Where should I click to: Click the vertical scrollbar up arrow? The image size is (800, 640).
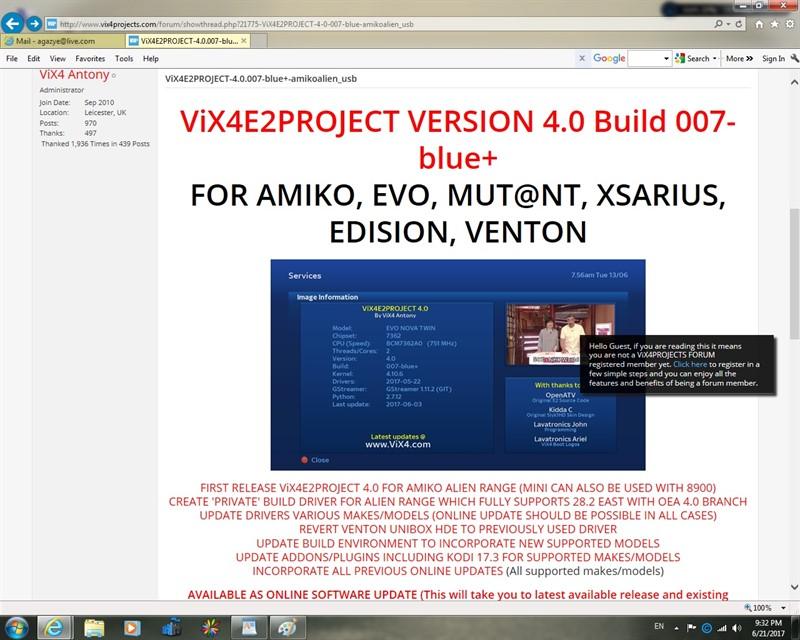(x=794, y=82)
